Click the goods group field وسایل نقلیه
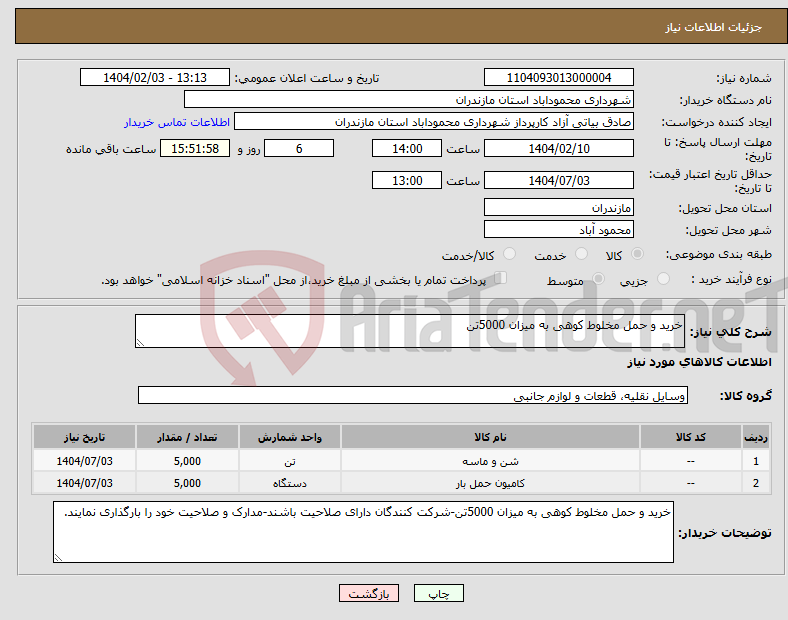Screen dimensions: 788x620 tap(413, 395)
